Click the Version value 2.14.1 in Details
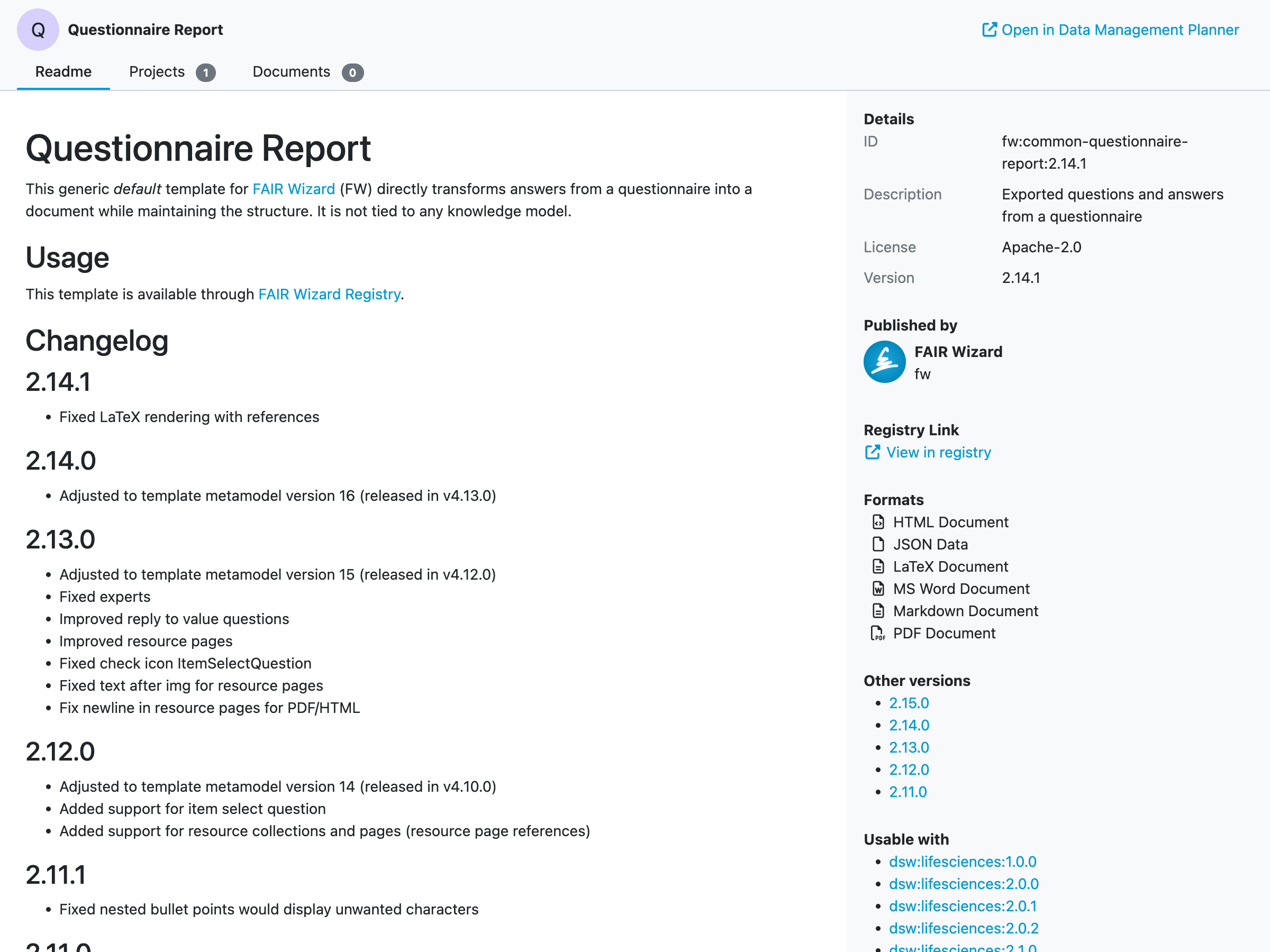This screenshot has height=952, width=1270. pyautogui.click(x=1021, y=278)
